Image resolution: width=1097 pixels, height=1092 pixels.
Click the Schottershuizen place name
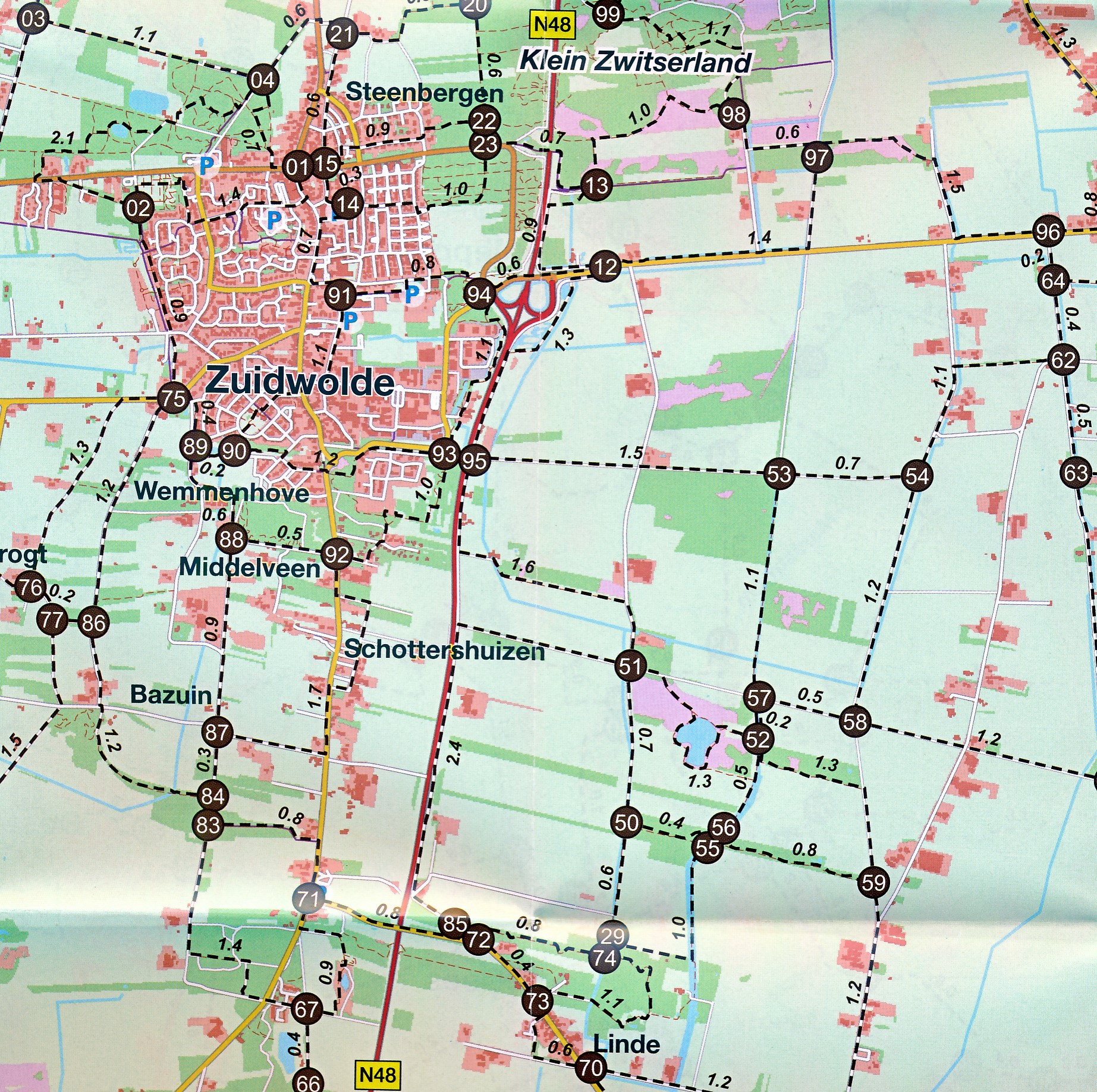(444, 649)
